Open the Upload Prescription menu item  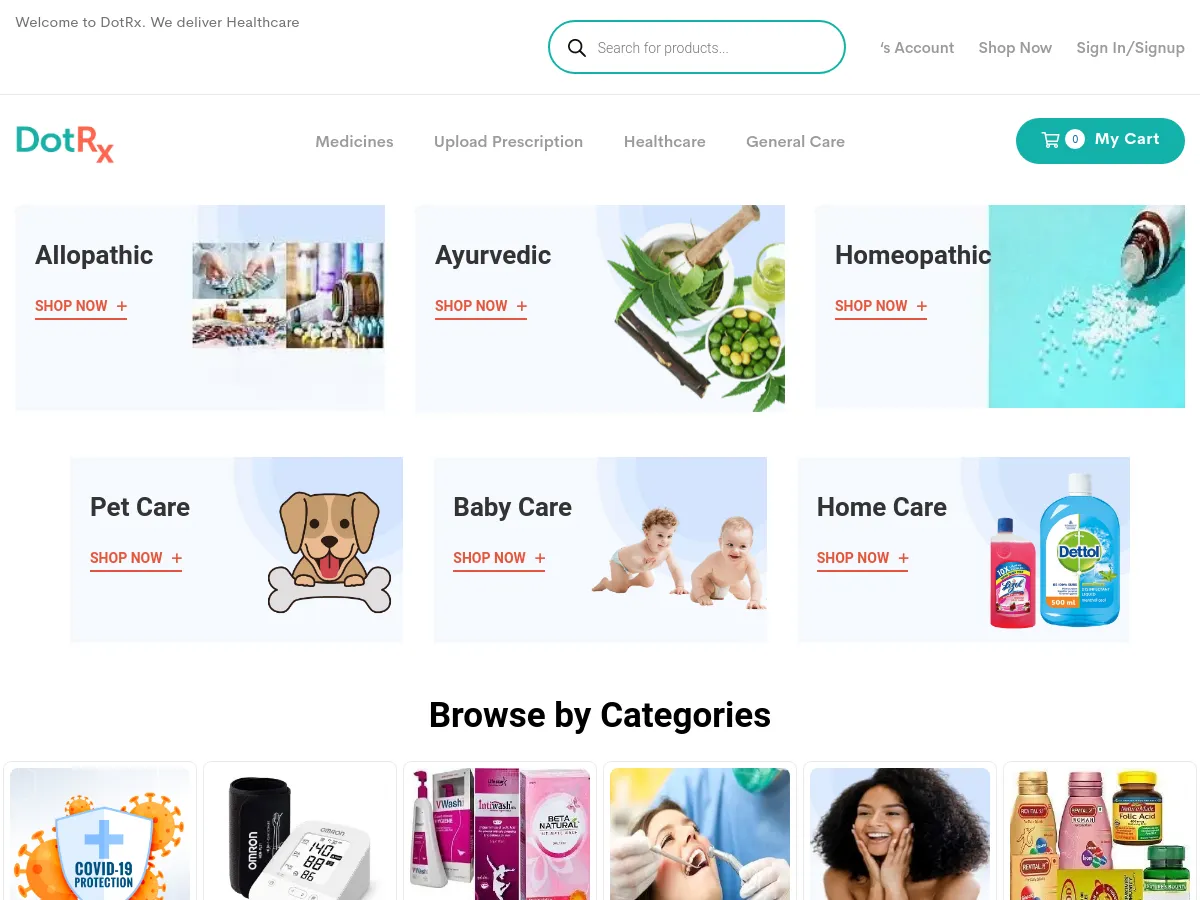click(x=508, y=142)
